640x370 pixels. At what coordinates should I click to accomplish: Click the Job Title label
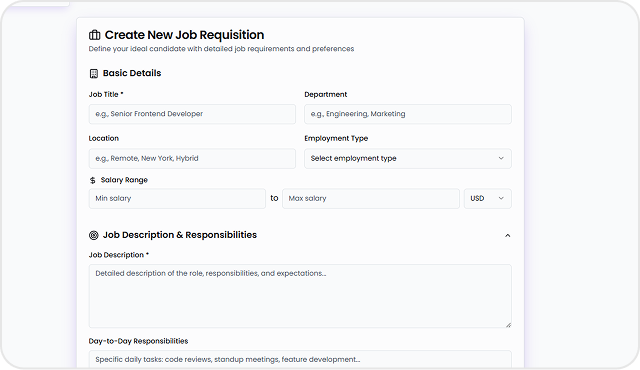click(x=106, y=94)
